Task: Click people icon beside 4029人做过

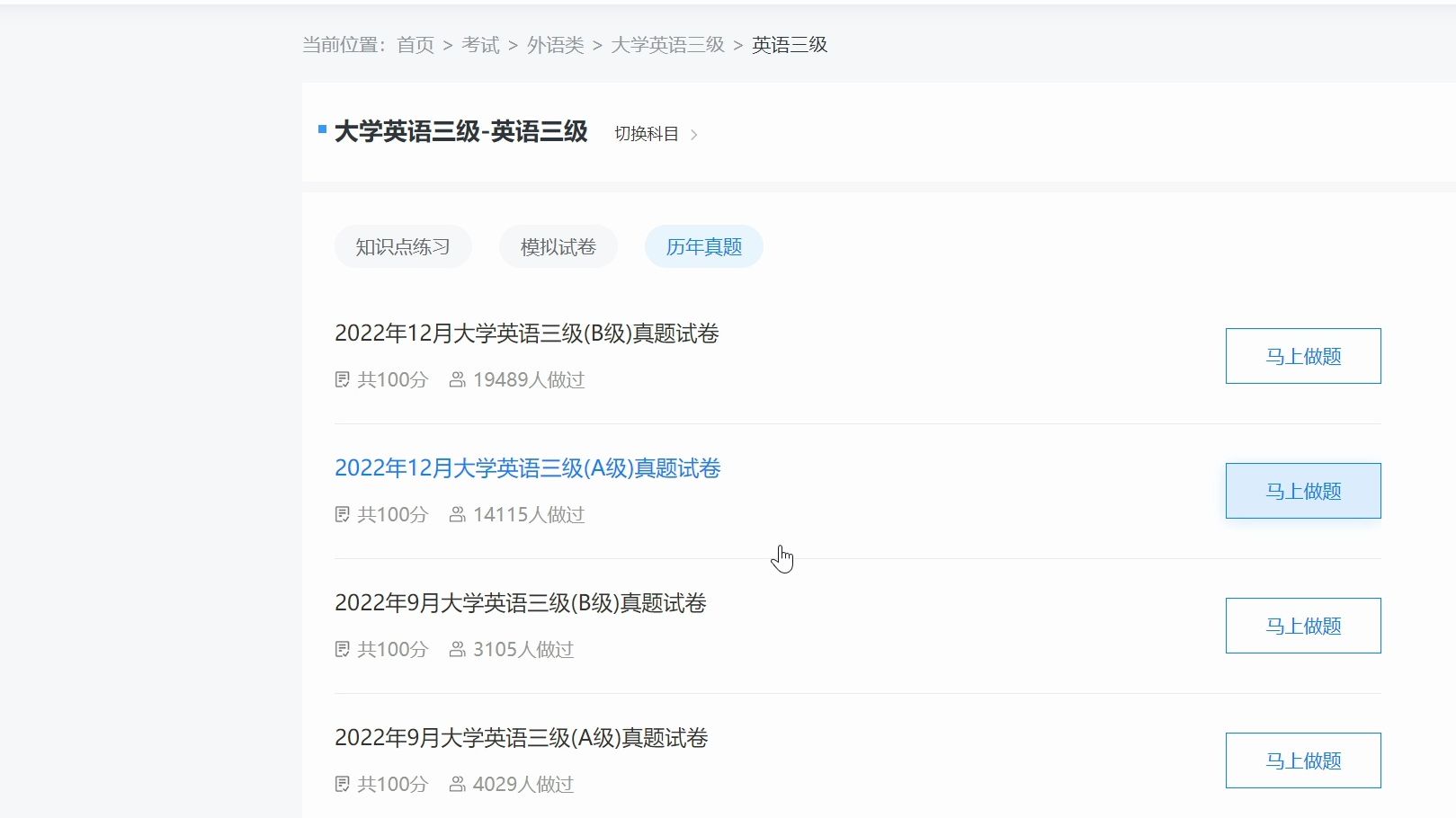Action: pyautogui.click(x=457, y=784)
